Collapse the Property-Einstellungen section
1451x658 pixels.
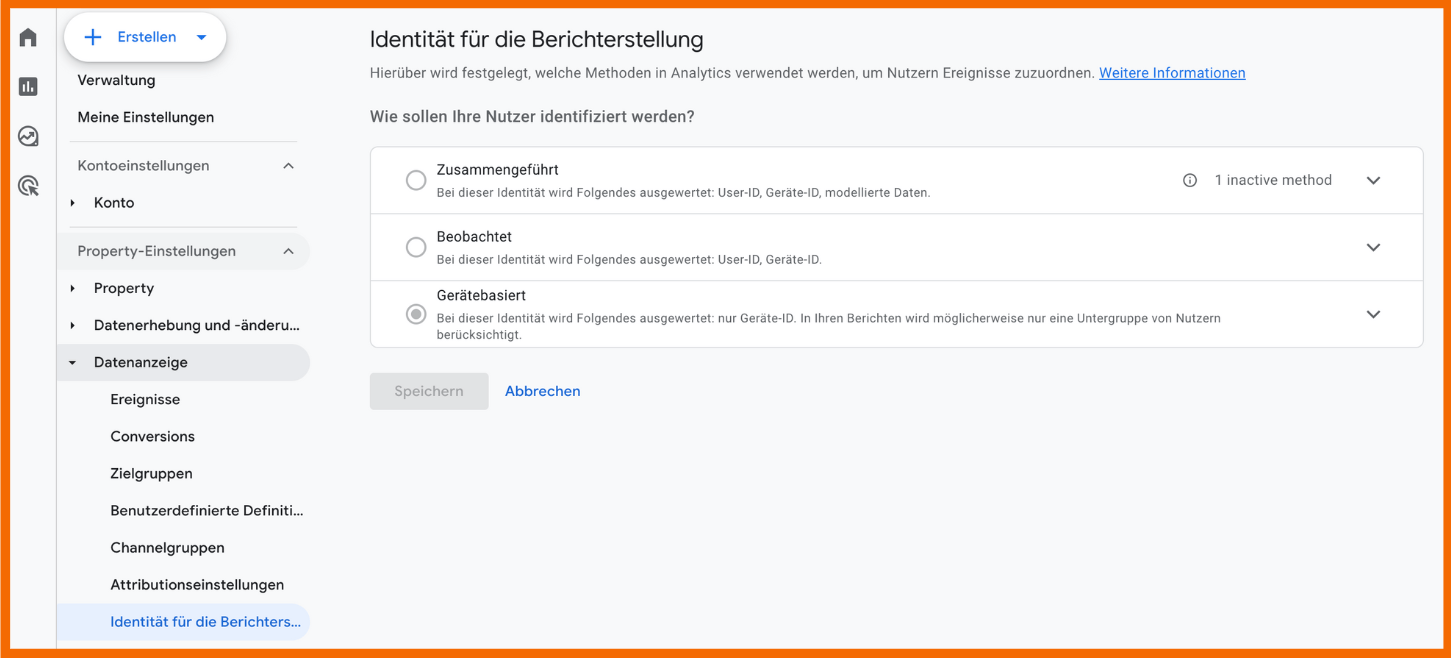click(x=288, y=251)
